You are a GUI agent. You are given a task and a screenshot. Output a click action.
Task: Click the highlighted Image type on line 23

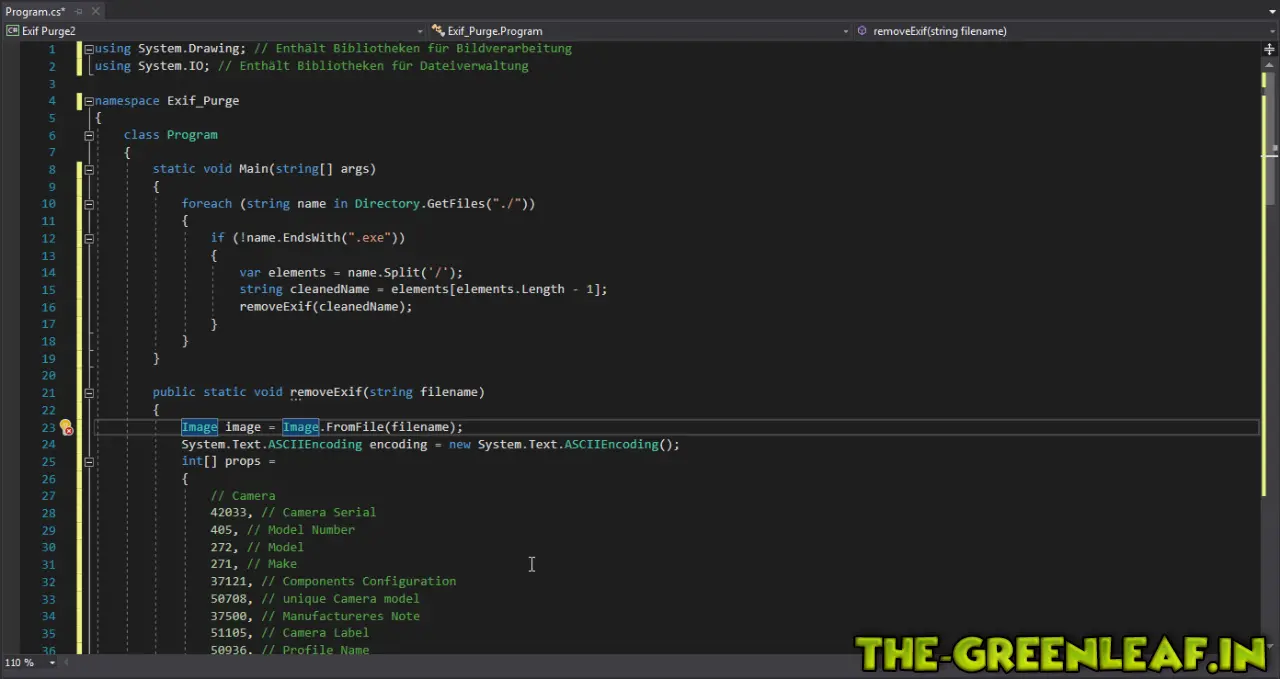click(199, 427)
